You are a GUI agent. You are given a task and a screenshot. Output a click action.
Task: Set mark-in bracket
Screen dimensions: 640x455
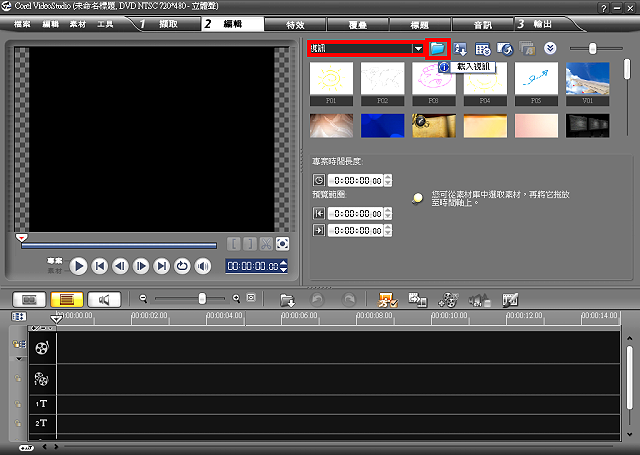(233, 244)
